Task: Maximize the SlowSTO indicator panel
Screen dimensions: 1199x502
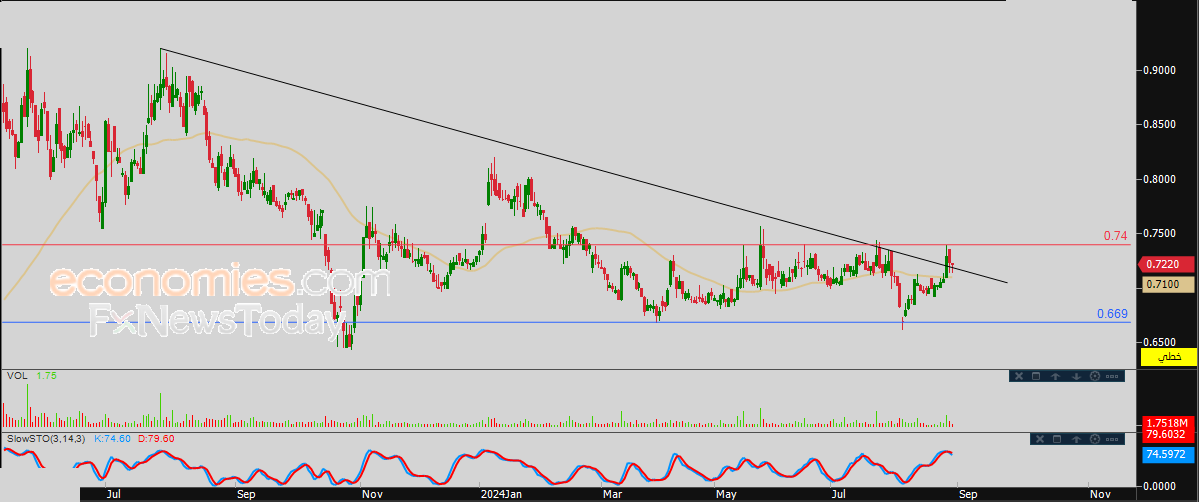Action: point(1057,439)
